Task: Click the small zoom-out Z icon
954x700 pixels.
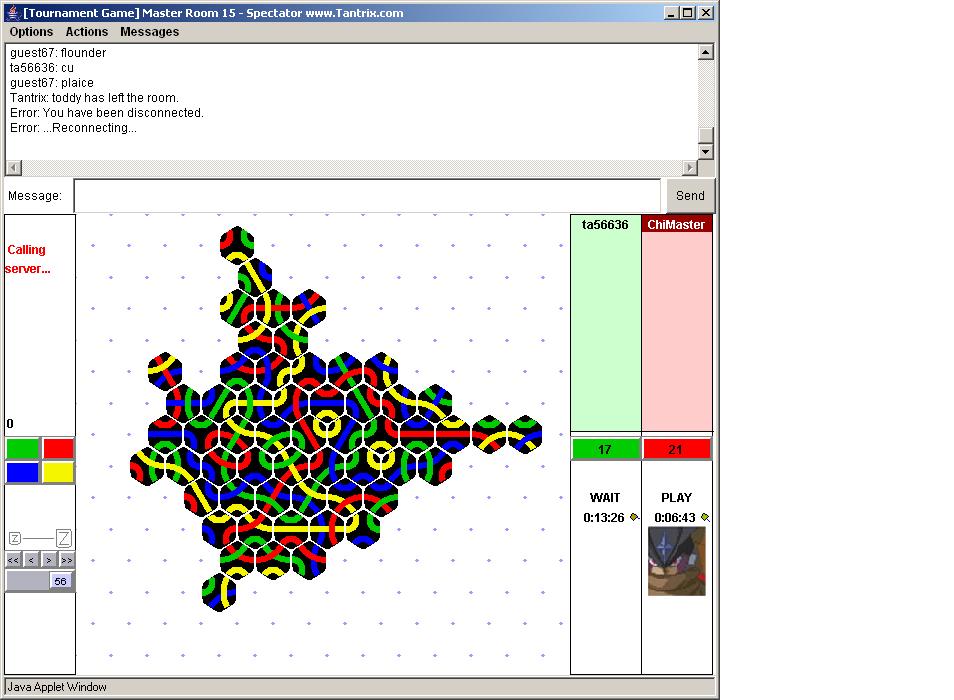Action: click(15, 538)
